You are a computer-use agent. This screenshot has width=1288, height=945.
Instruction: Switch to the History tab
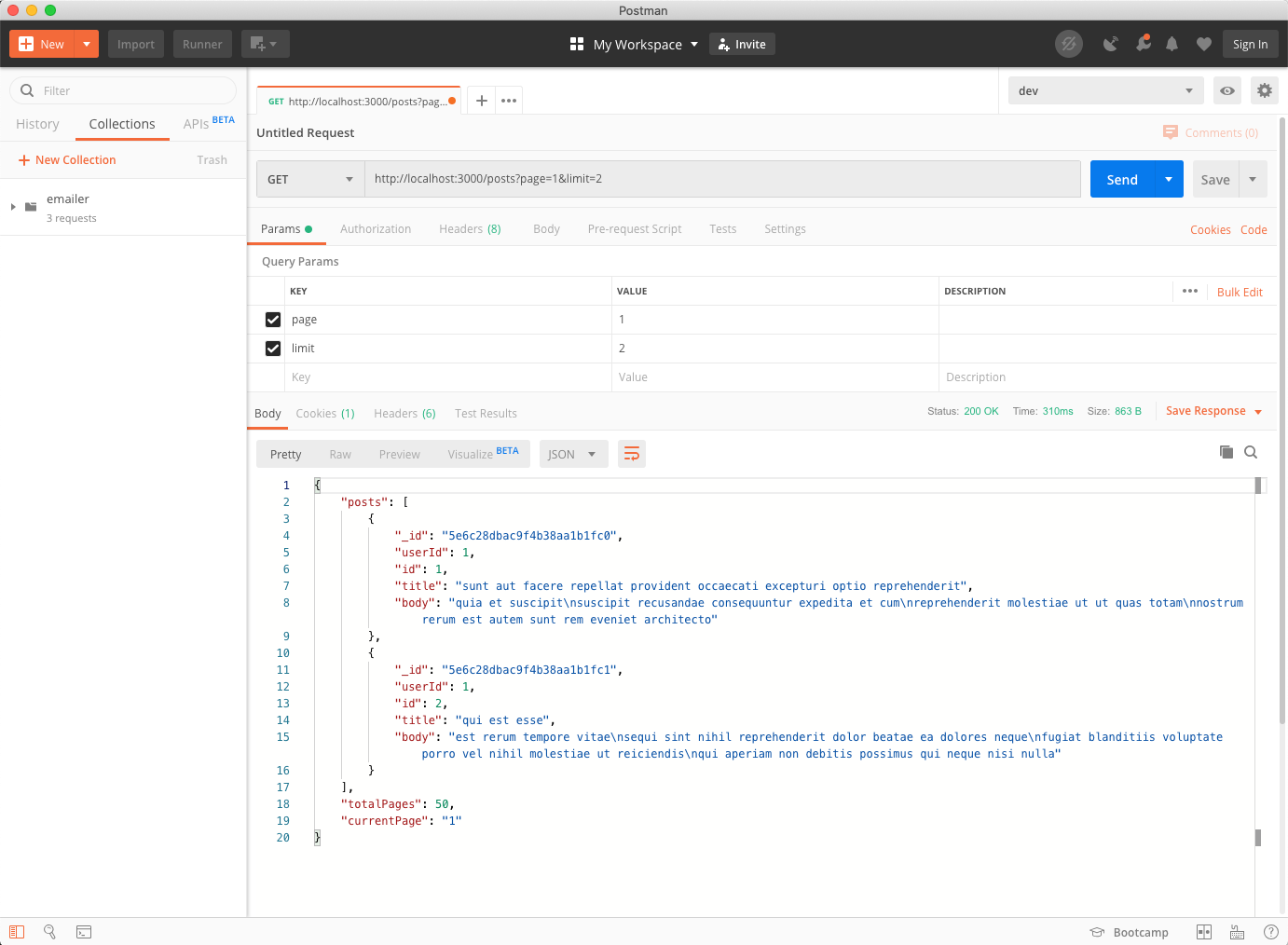[37, 124]
